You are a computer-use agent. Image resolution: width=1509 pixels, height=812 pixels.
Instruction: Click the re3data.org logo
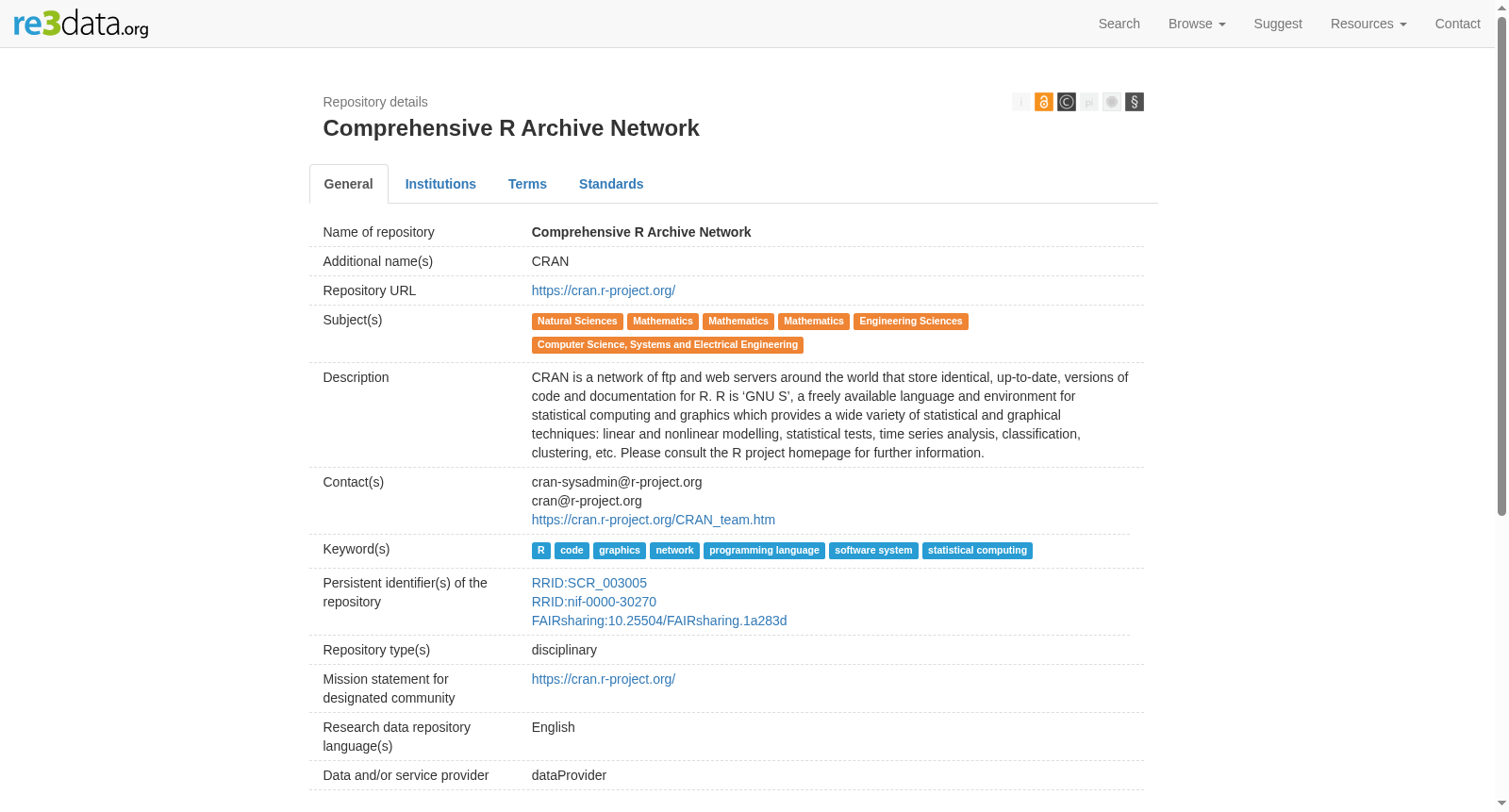[x=81, y=24]
